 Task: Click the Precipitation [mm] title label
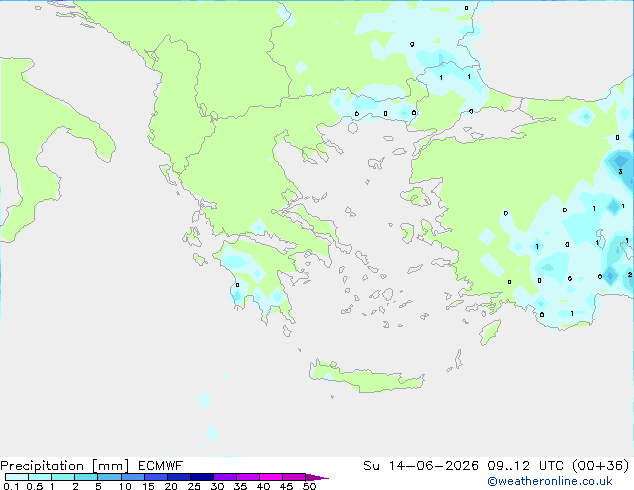click(x=65, y=466)
